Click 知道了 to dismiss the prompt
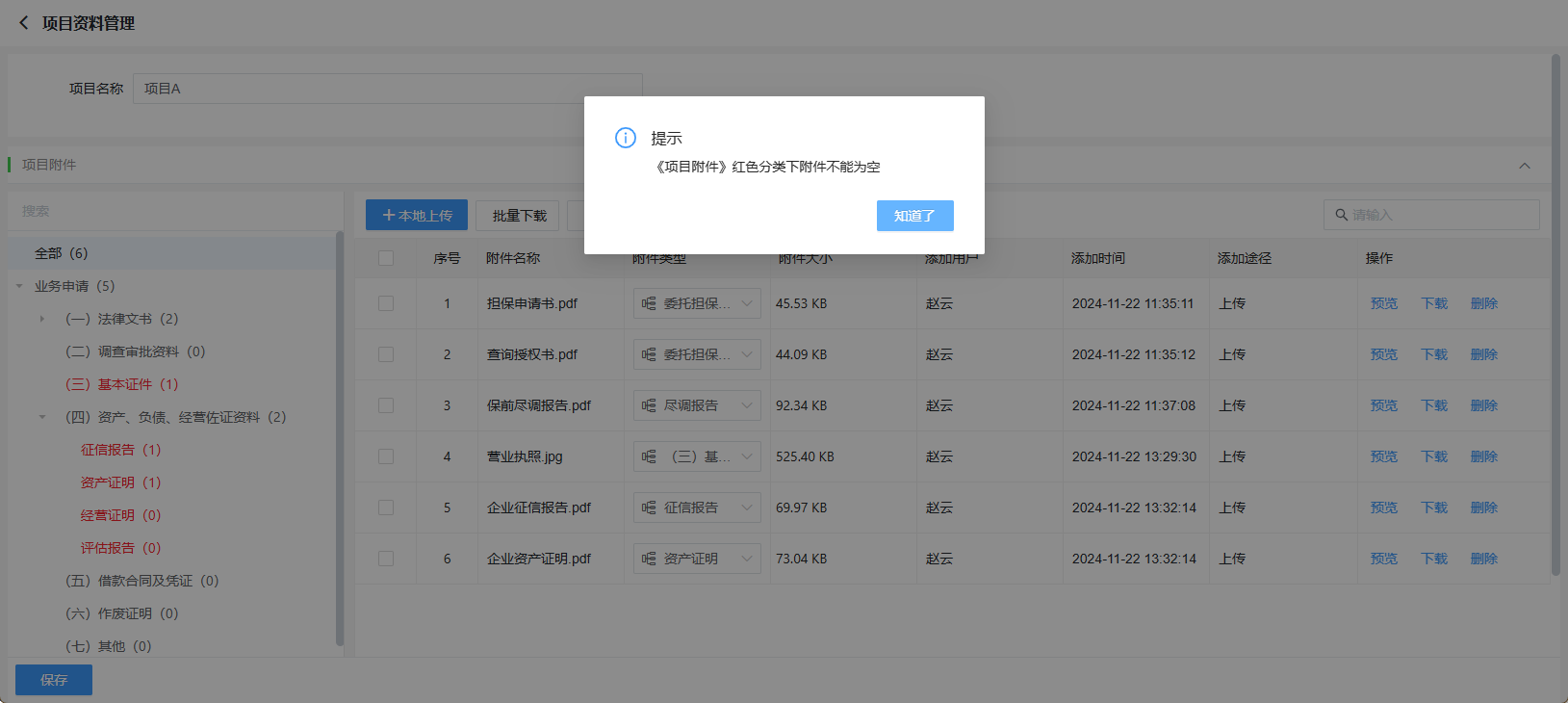 pos(914,216)
